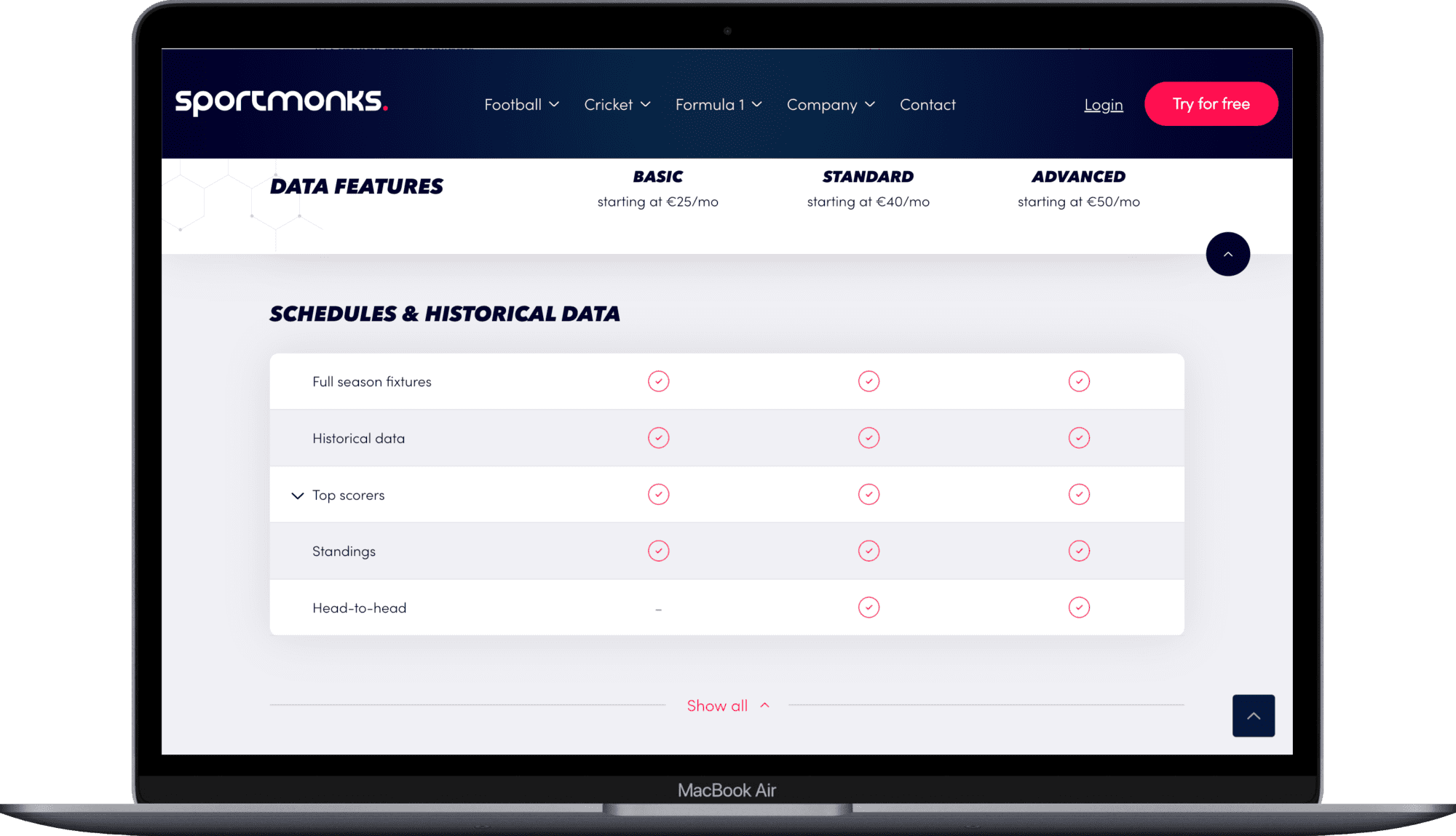Select the Advanced checkmark for Top scorers
Image resolution: width=1456 pixels, height=836 pixels.
click(x=1079, y=494)
